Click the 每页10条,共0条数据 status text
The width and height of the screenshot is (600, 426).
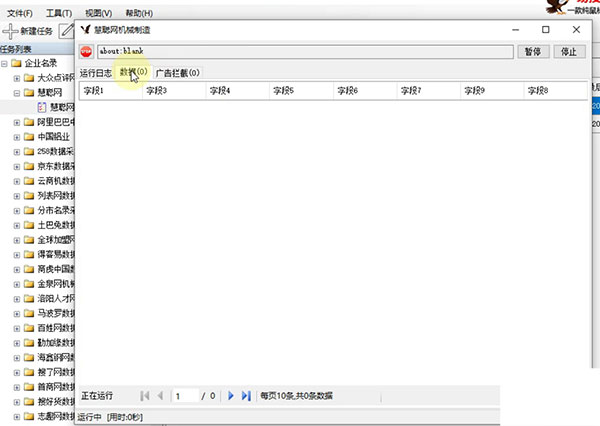pyautogui.click(x=296, y=396)
